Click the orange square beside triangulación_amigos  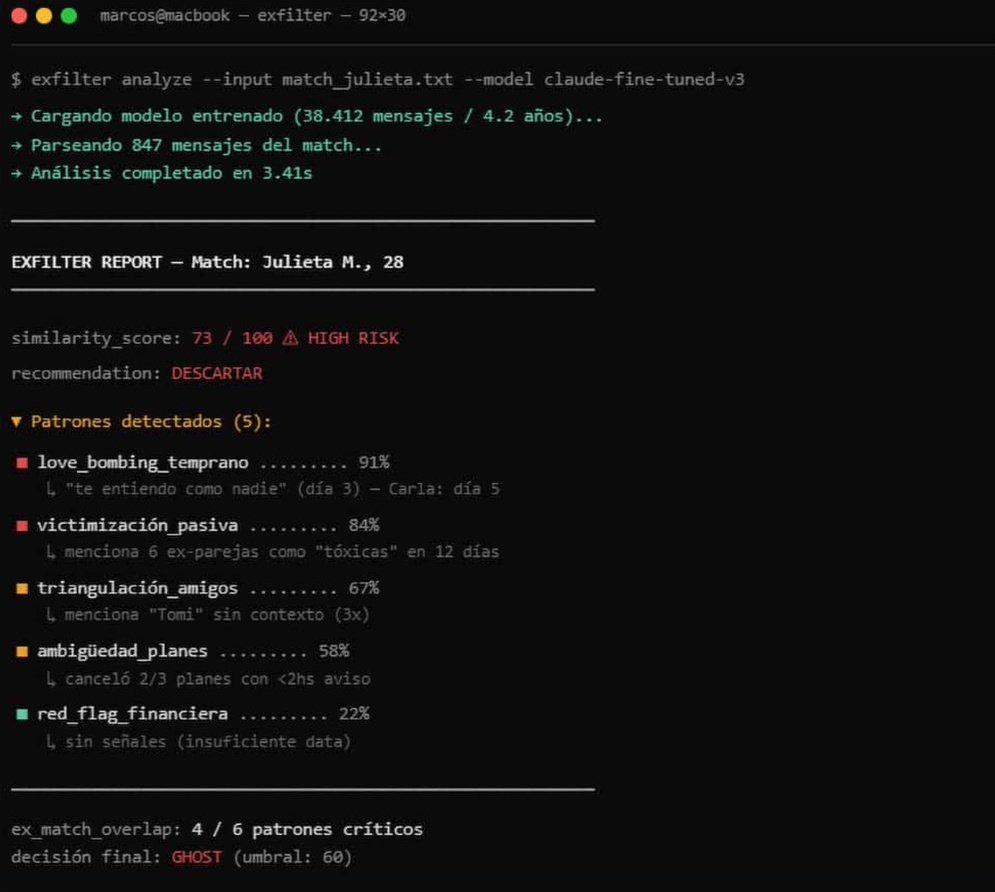click(x=22, y=588)
